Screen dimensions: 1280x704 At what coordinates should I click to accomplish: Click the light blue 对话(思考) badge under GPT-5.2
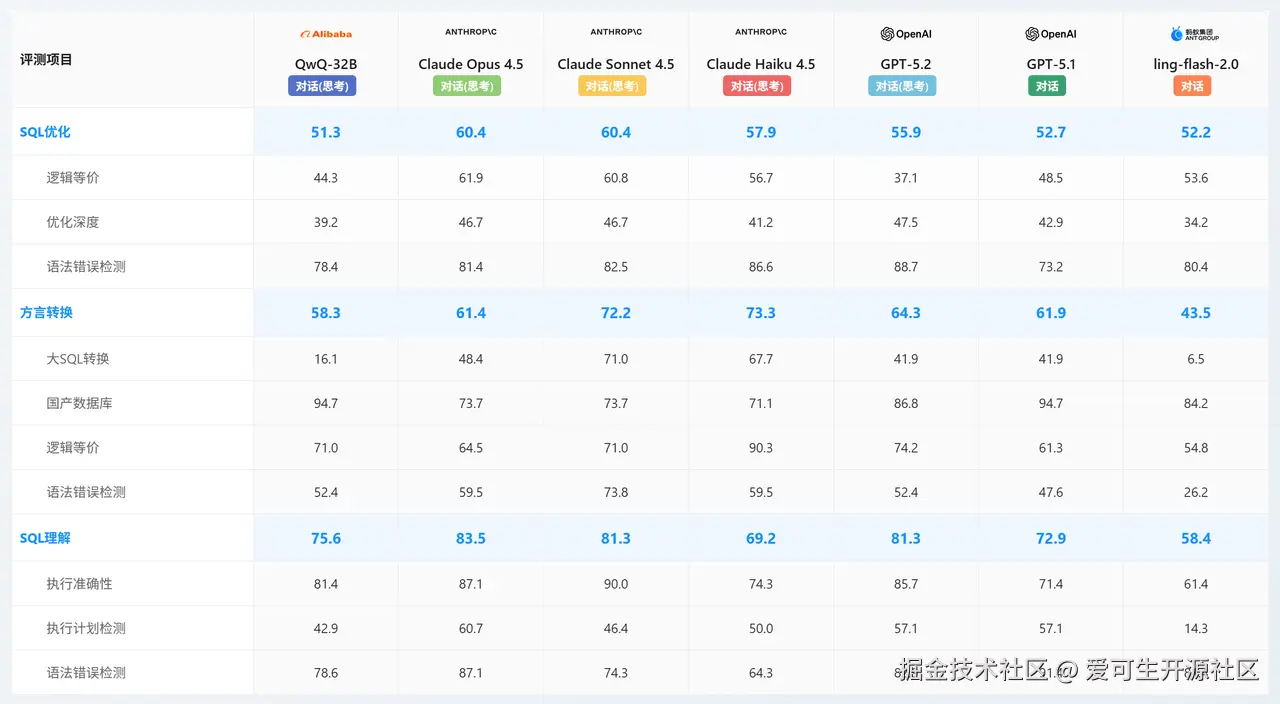[x=902, y=86]
